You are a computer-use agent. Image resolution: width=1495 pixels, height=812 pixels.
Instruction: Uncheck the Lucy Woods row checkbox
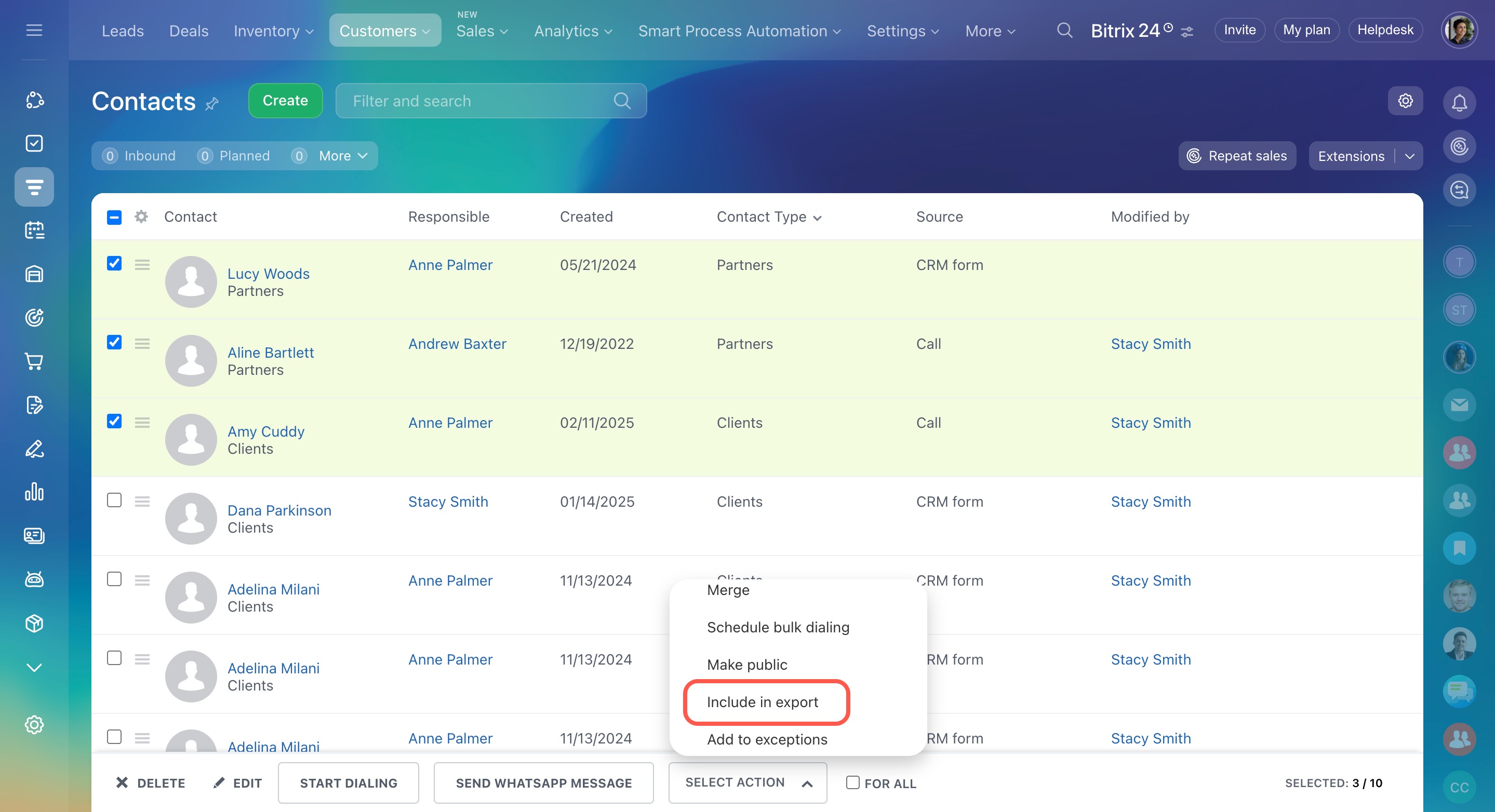(x=114, y=264)
